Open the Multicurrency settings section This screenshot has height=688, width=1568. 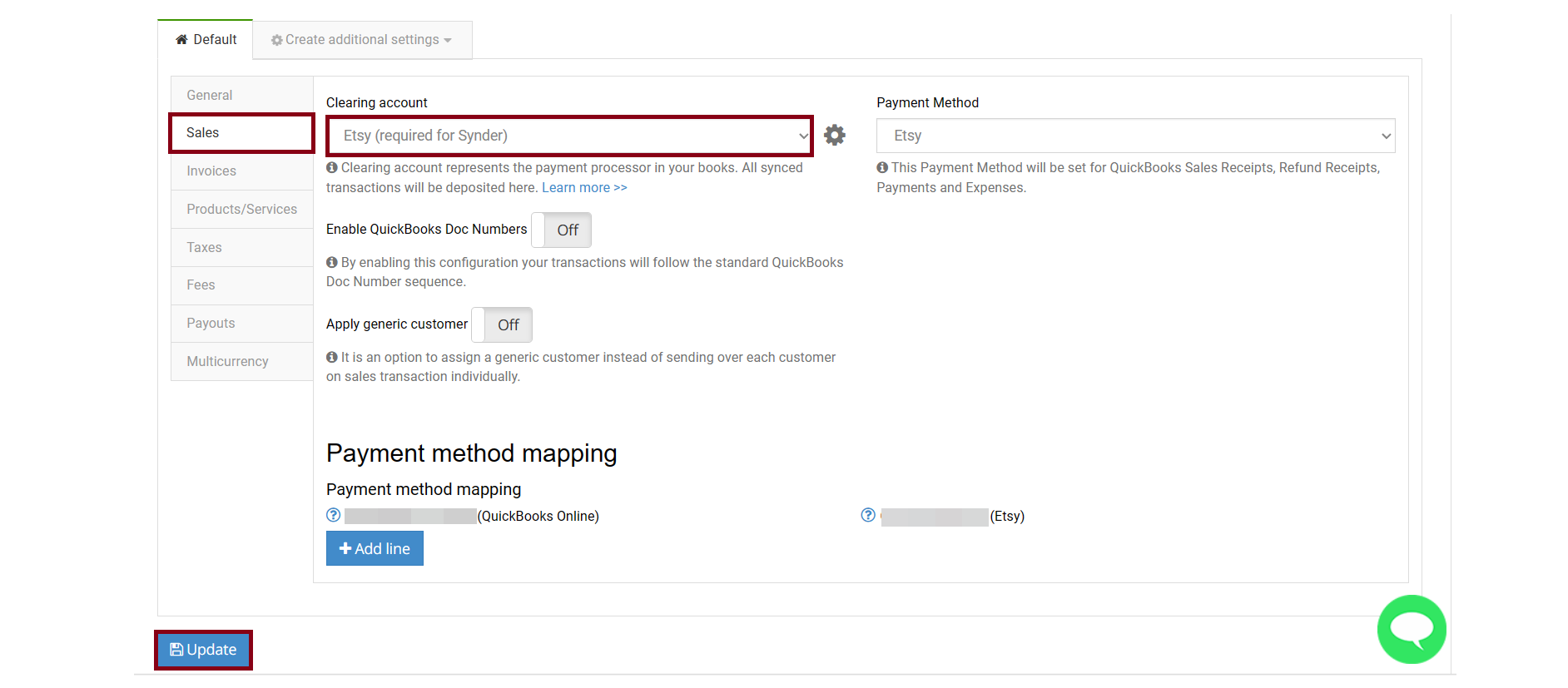tap(242, 362)
